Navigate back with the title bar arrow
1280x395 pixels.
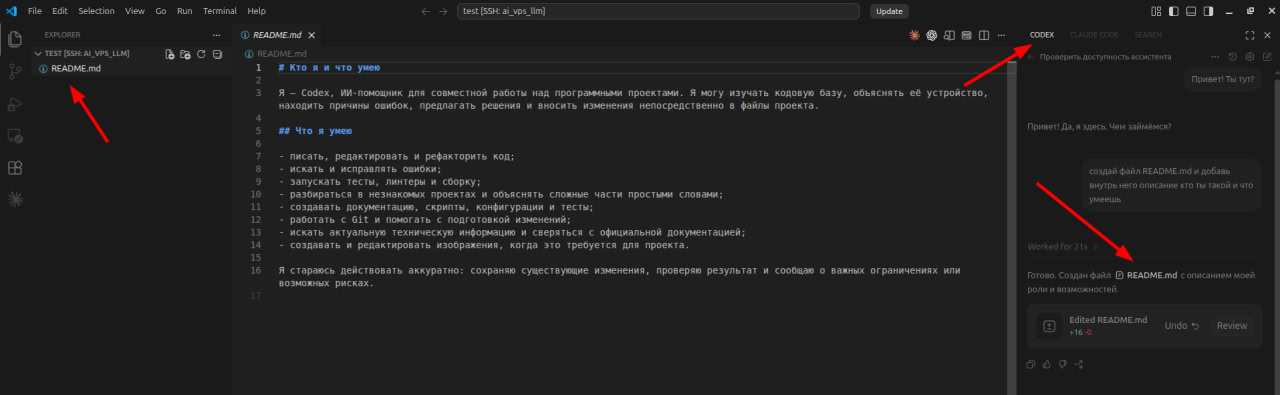pos(426,11)
